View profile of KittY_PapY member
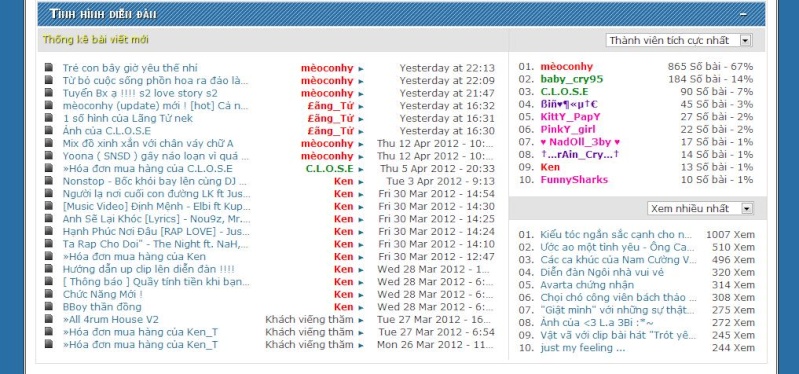 click(570, 117)
